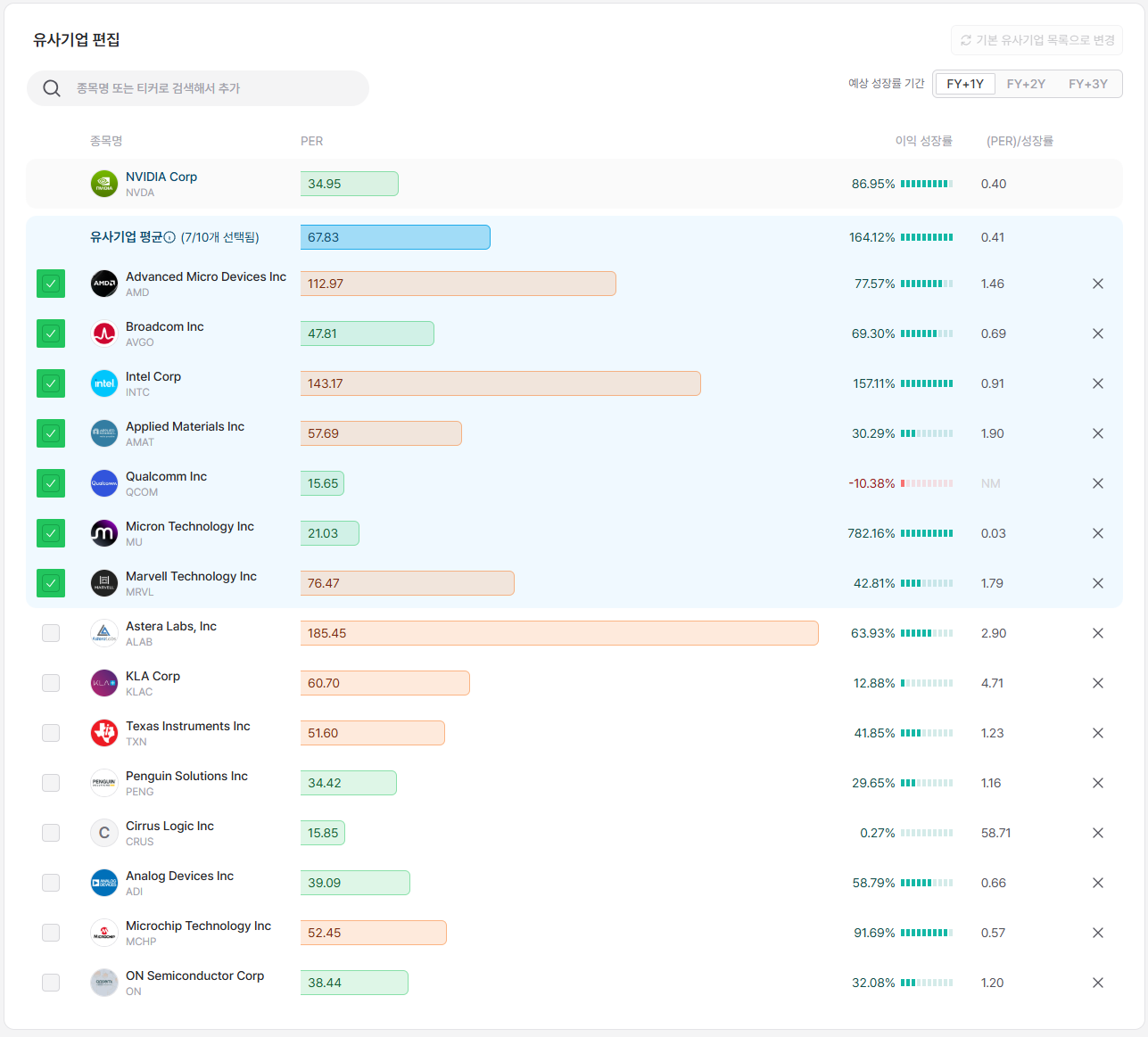Viewport: 1148px width, 1037px height.
Task: Click the Astera Labs PER bar showing 185.45
Action: point(559,633)
